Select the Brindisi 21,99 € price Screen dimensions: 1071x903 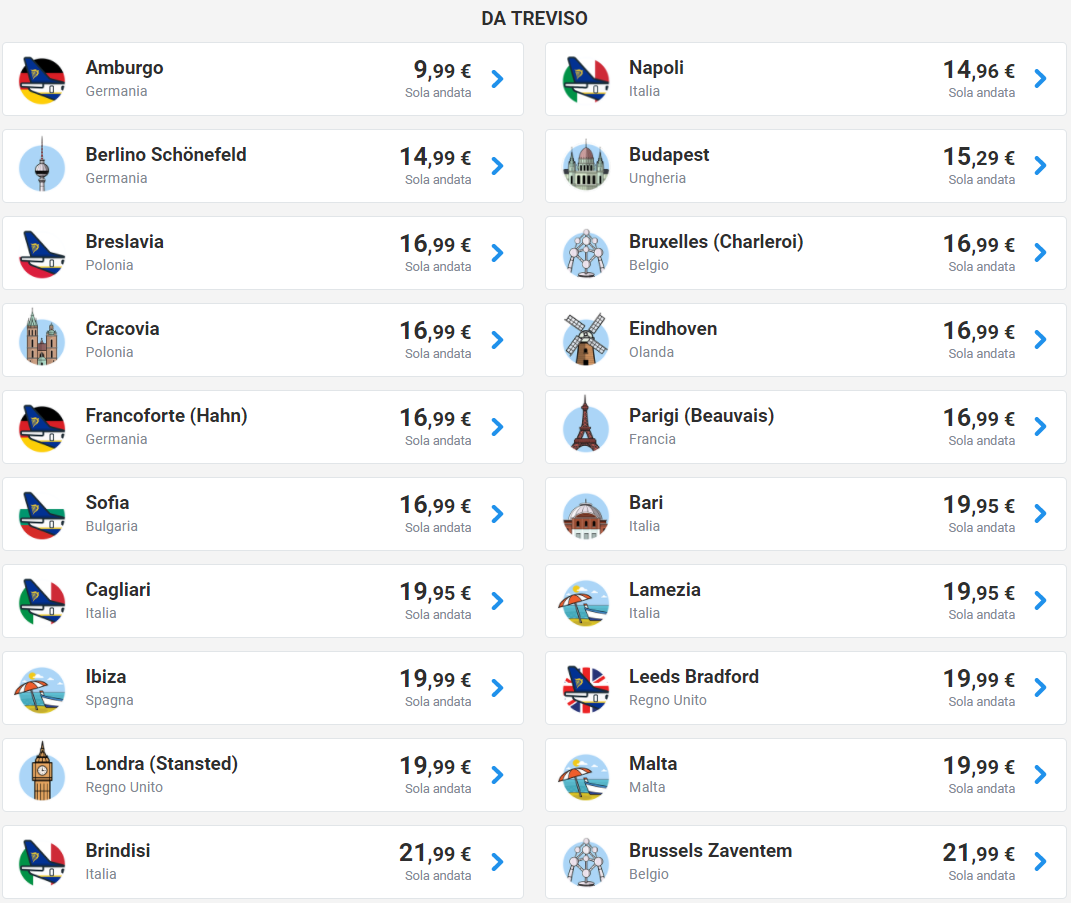[x=435, y=852]
